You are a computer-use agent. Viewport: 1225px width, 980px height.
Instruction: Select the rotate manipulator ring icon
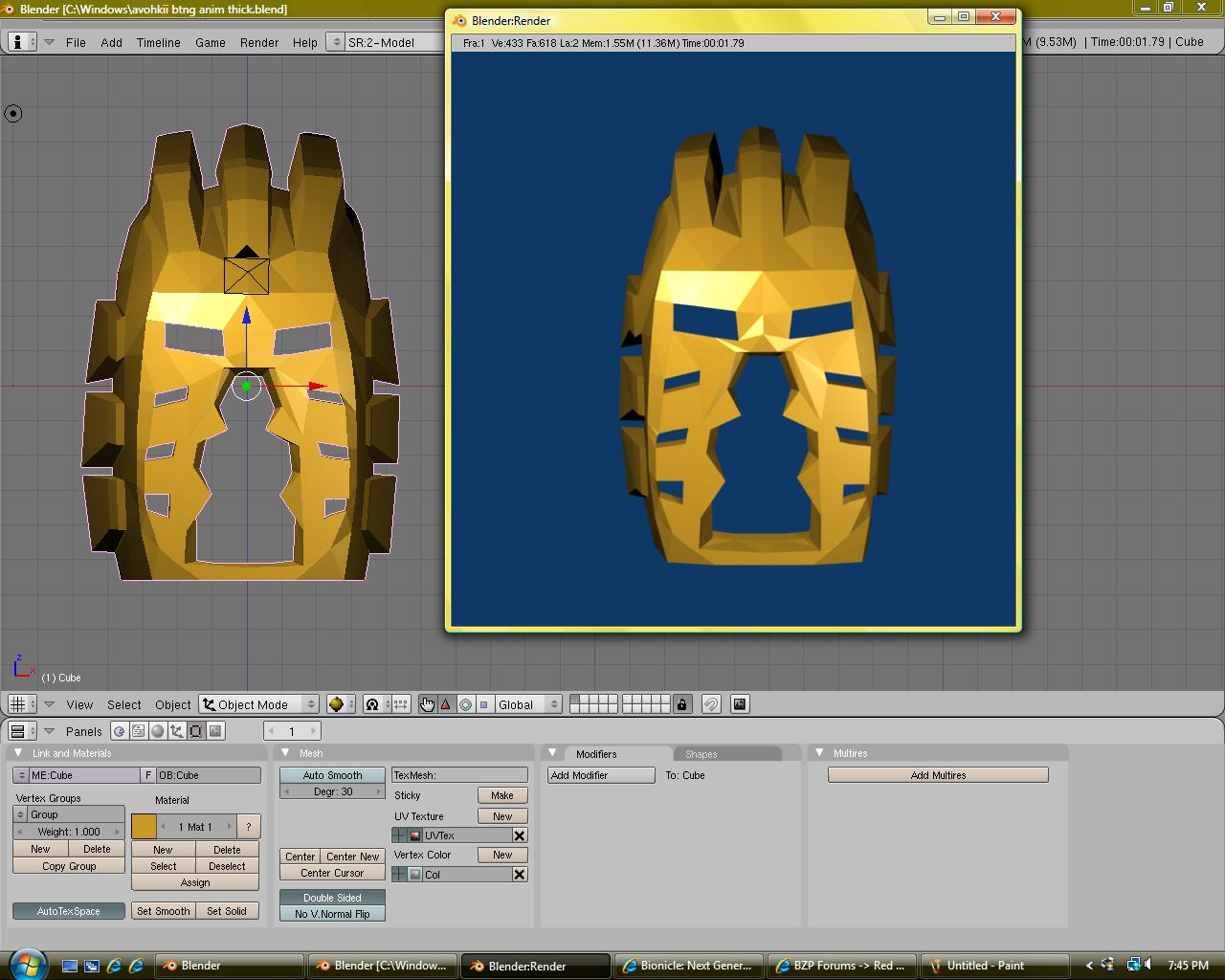[x=465, y=704]
